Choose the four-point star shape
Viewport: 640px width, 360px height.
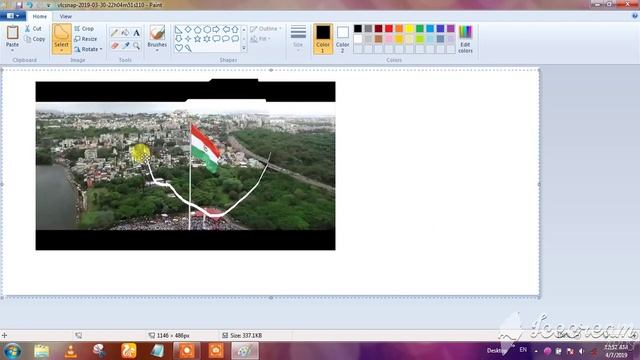(x=188, y=39)
